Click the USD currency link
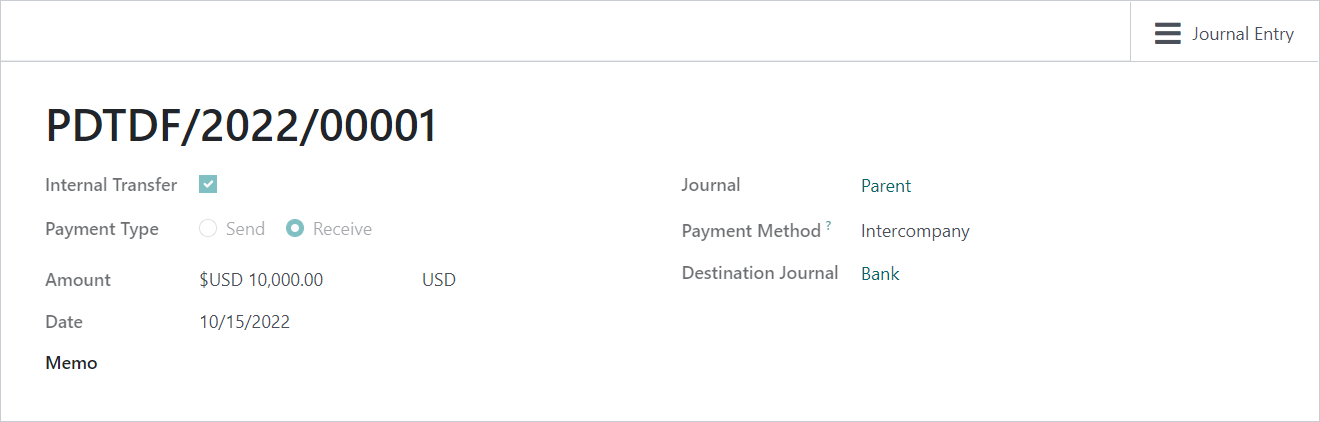The height and width of the screenshot is (422, 1320). (439, 280)
